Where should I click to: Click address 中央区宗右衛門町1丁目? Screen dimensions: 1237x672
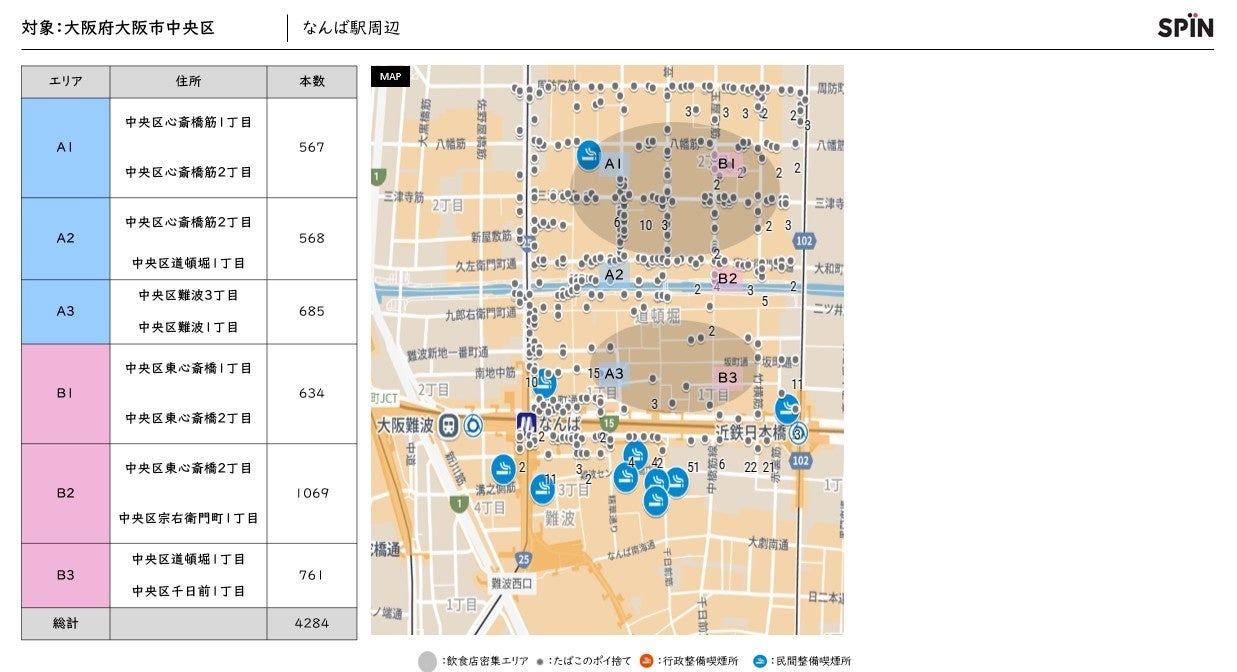coord(188,518)
